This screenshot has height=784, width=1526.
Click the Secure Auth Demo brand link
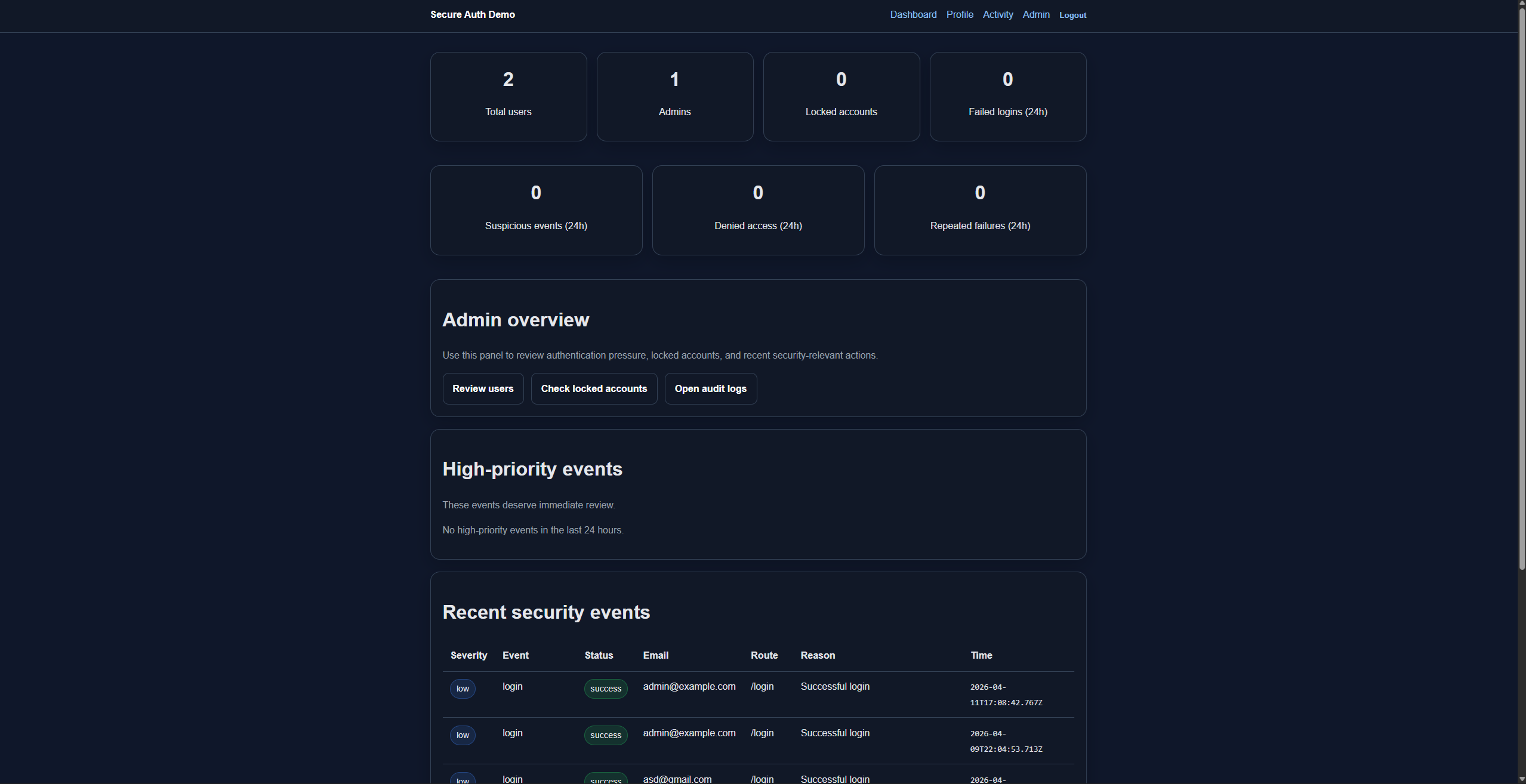click(x=471, y=14)
